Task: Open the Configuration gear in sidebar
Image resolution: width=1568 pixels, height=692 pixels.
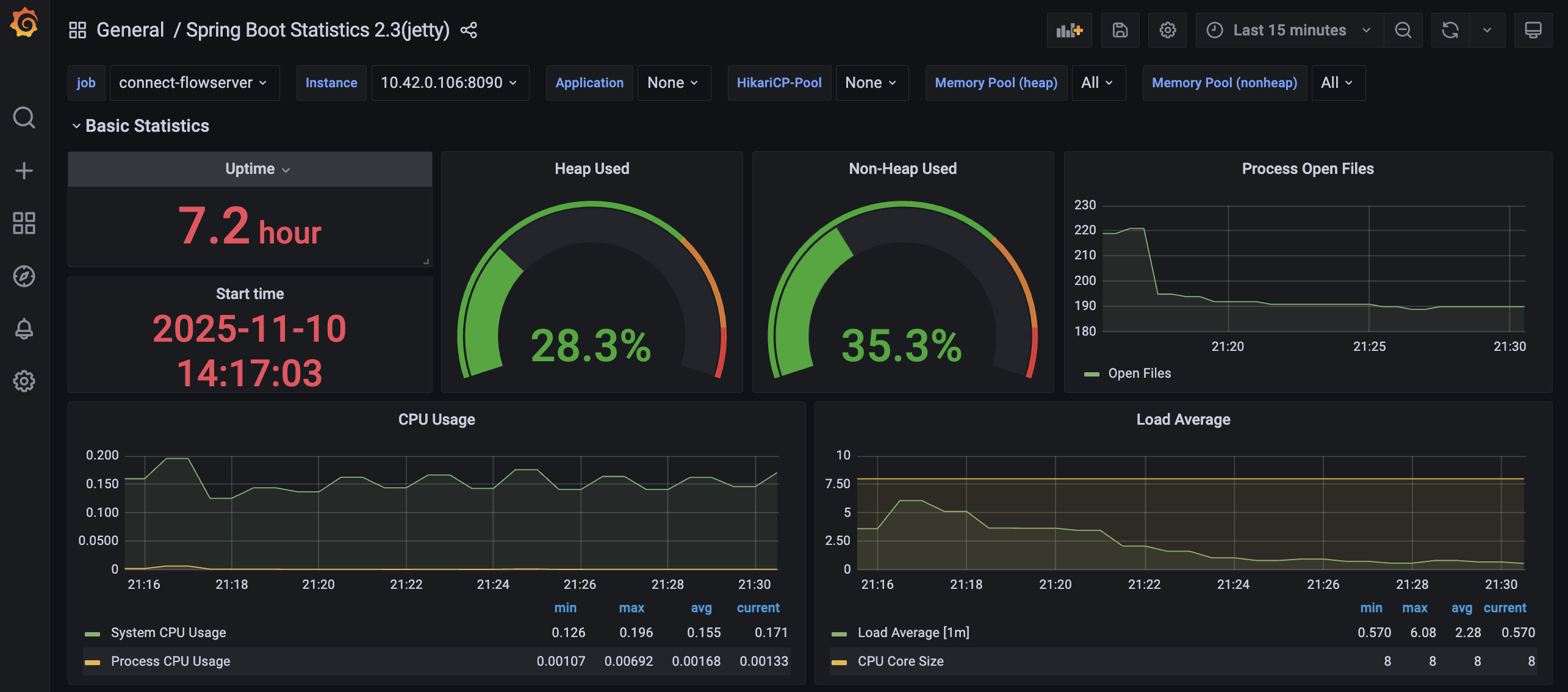Action: click(24, 381)
